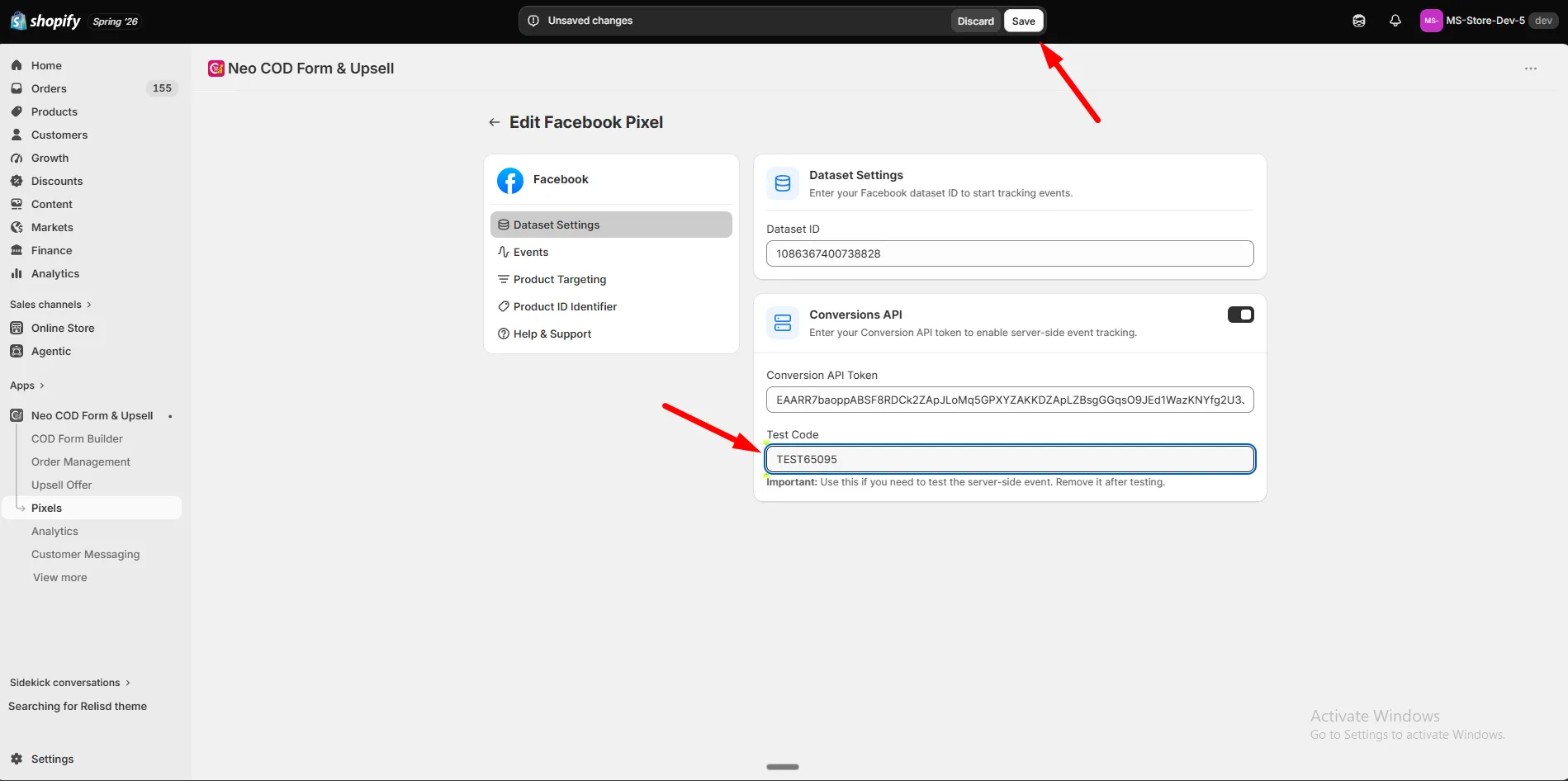Open Help & Support section
Viewport: 1568px width, 781px height.
coord(611,334)
